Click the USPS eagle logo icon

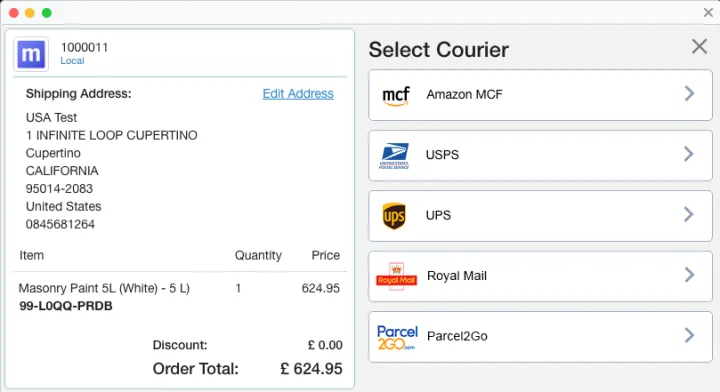coord(394,156)
